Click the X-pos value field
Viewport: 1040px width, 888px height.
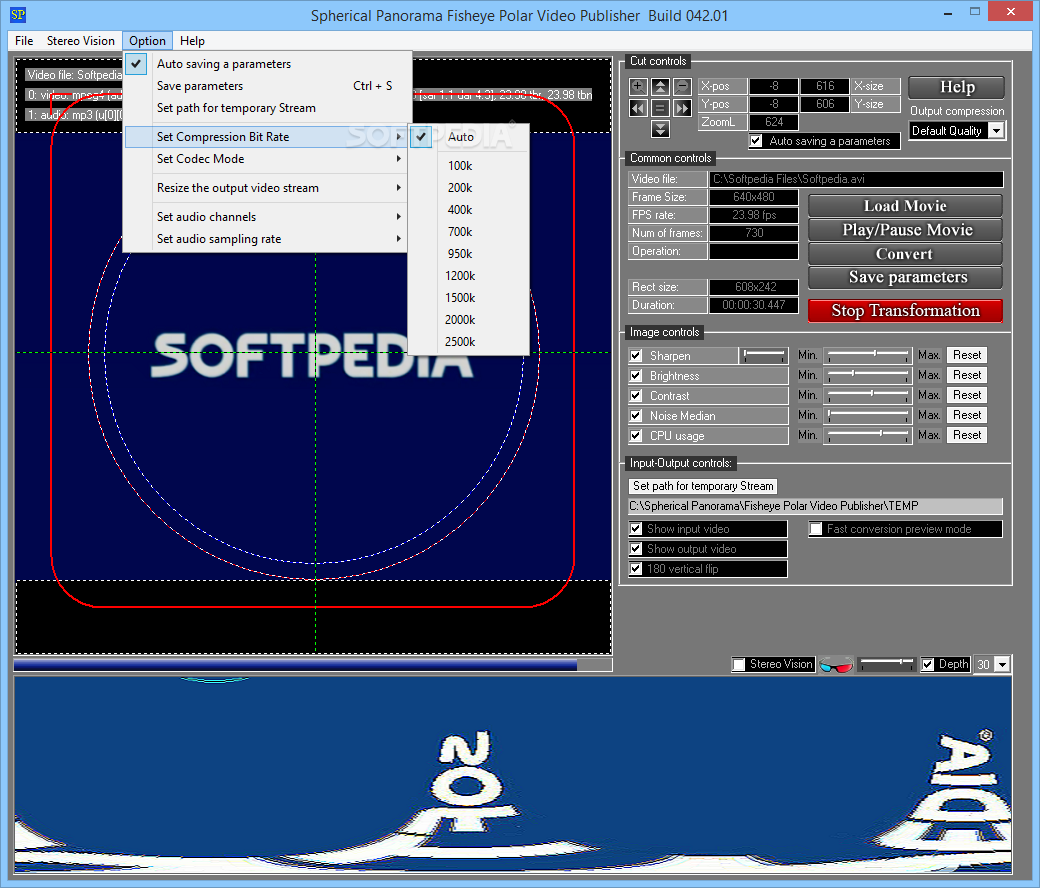coord(773,86)
